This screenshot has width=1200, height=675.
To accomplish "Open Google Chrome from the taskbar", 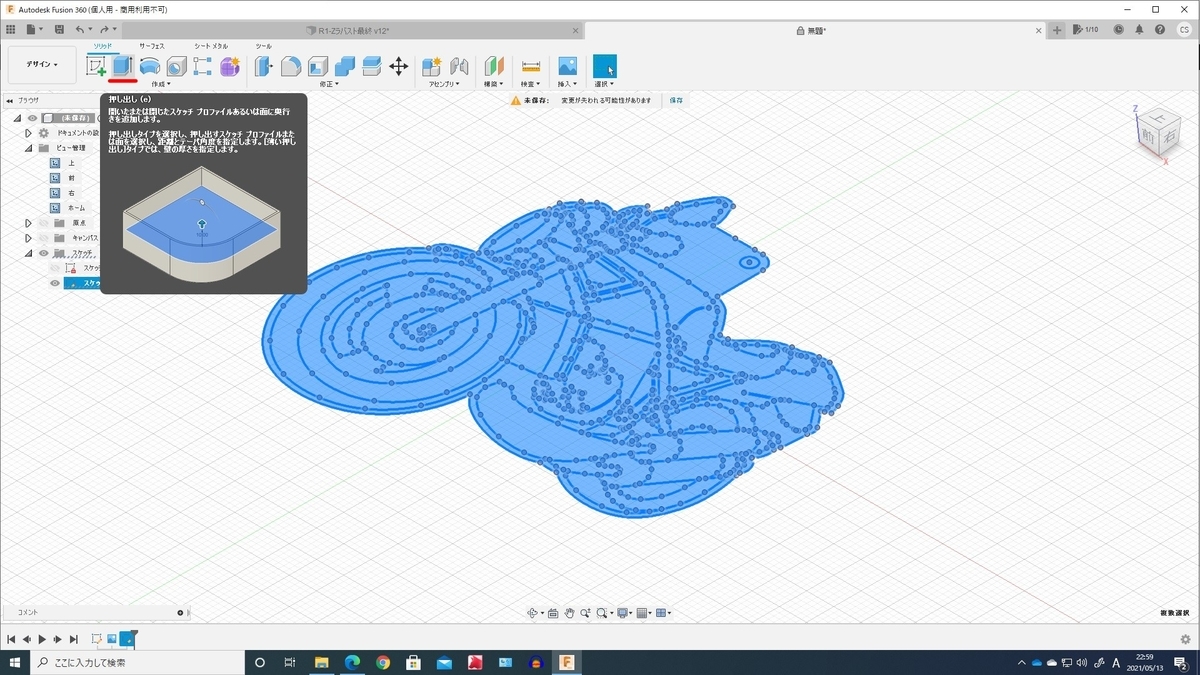I will [x=383, y=662].
